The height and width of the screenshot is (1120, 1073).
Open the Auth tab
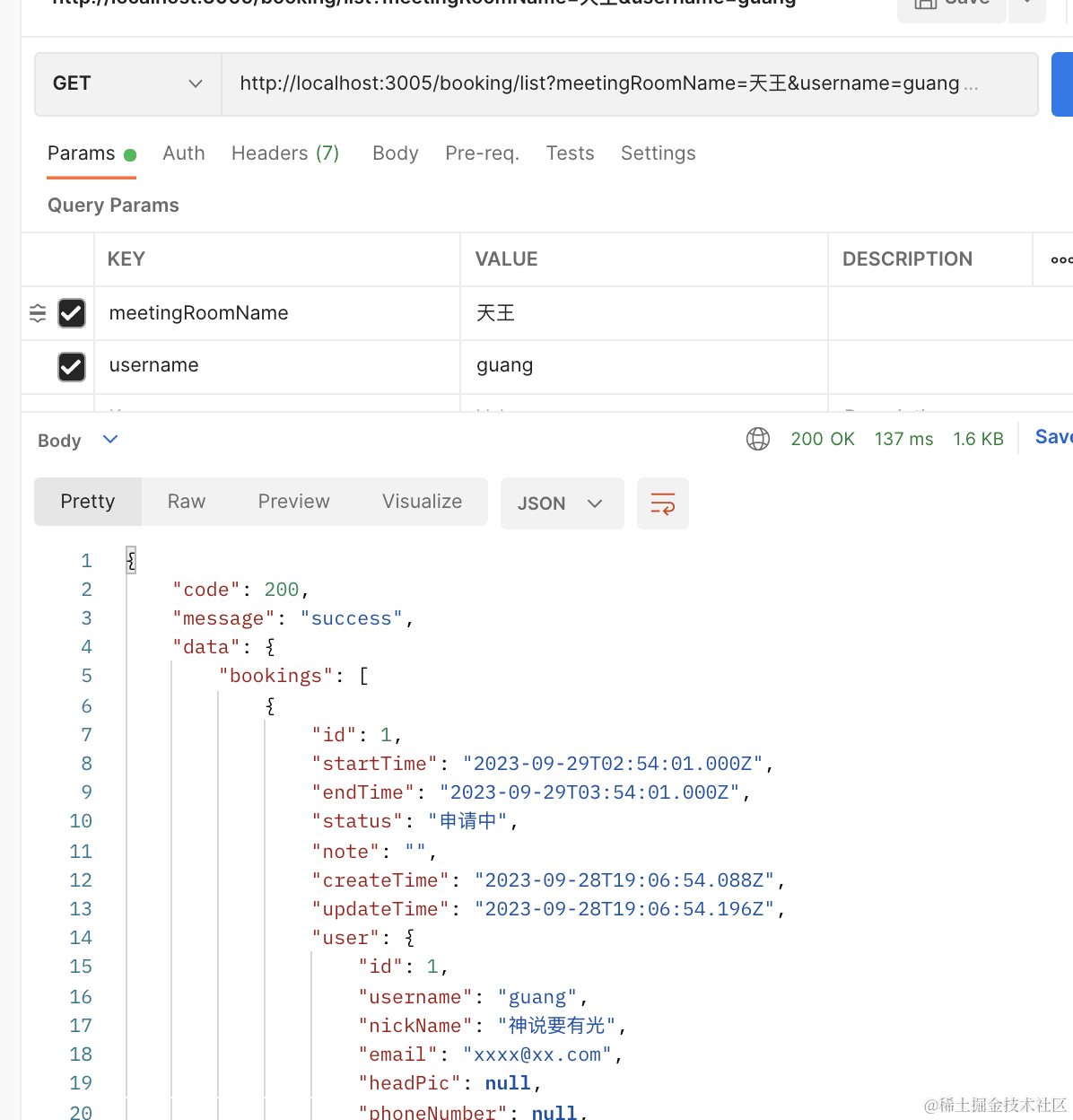click(x=184, y=153)
